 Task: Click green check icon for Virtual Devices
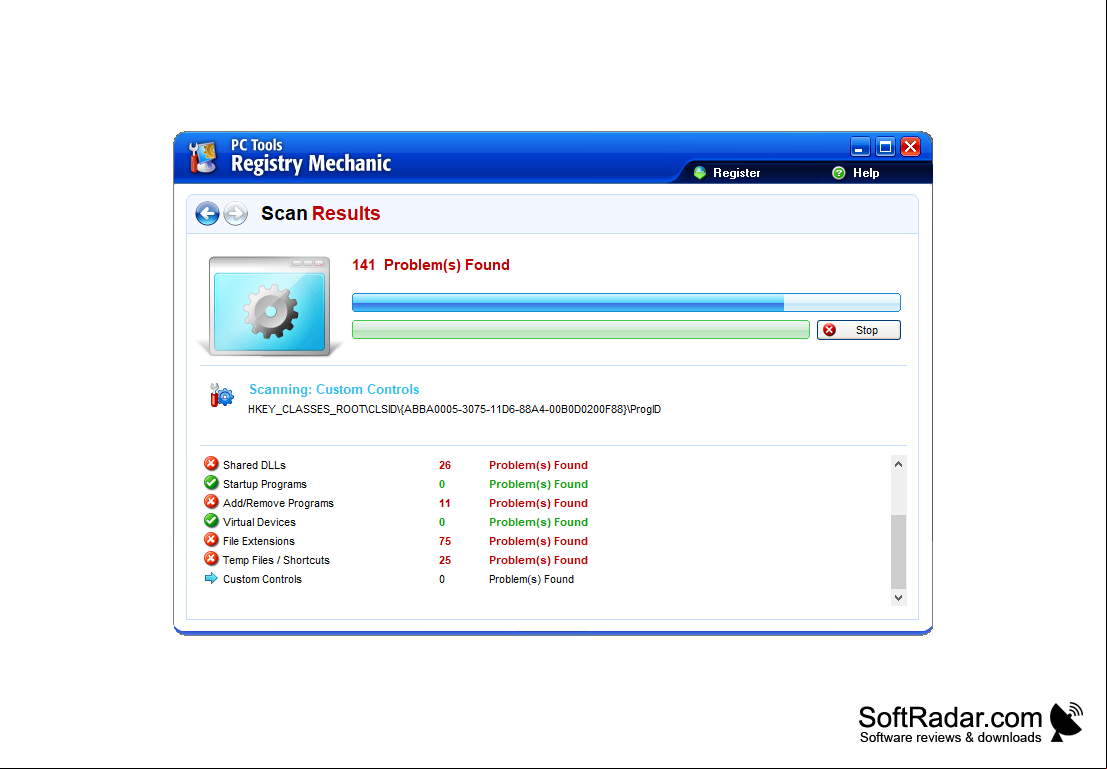211,521
